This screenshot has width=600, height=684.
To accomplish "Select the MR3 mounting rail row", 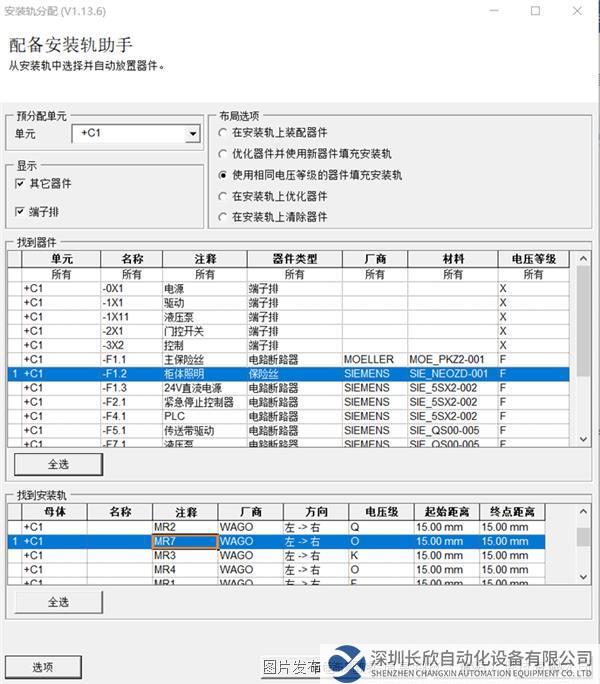I will pyautogui.click(x=200, y=556).
